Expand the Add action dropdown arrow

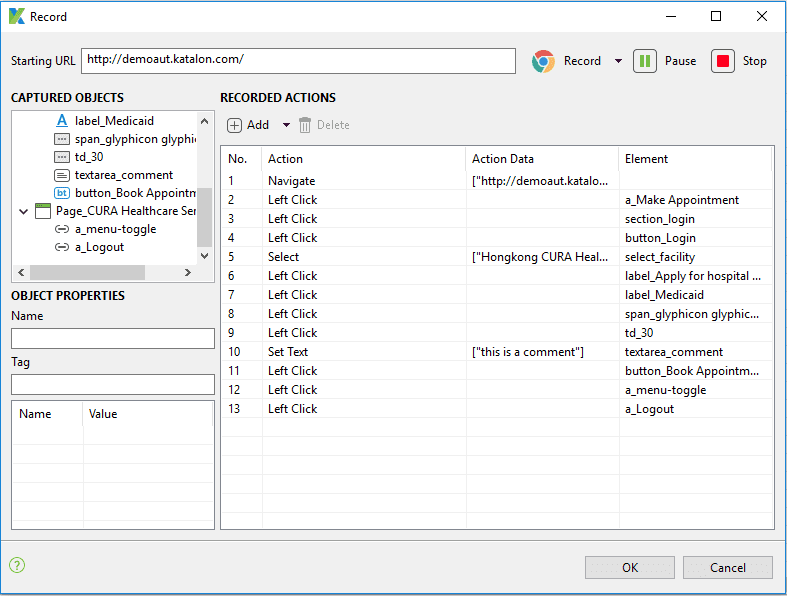click(x=286, y=125)
